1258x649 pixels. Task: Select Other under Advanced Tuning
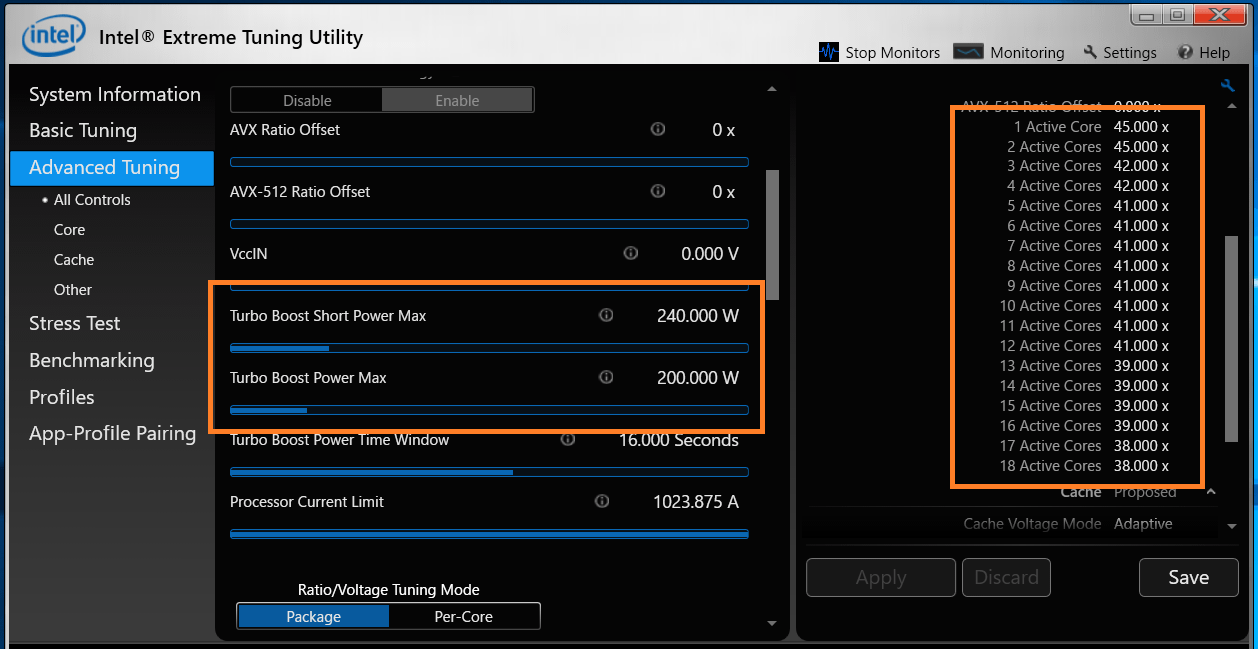[73, 290]
